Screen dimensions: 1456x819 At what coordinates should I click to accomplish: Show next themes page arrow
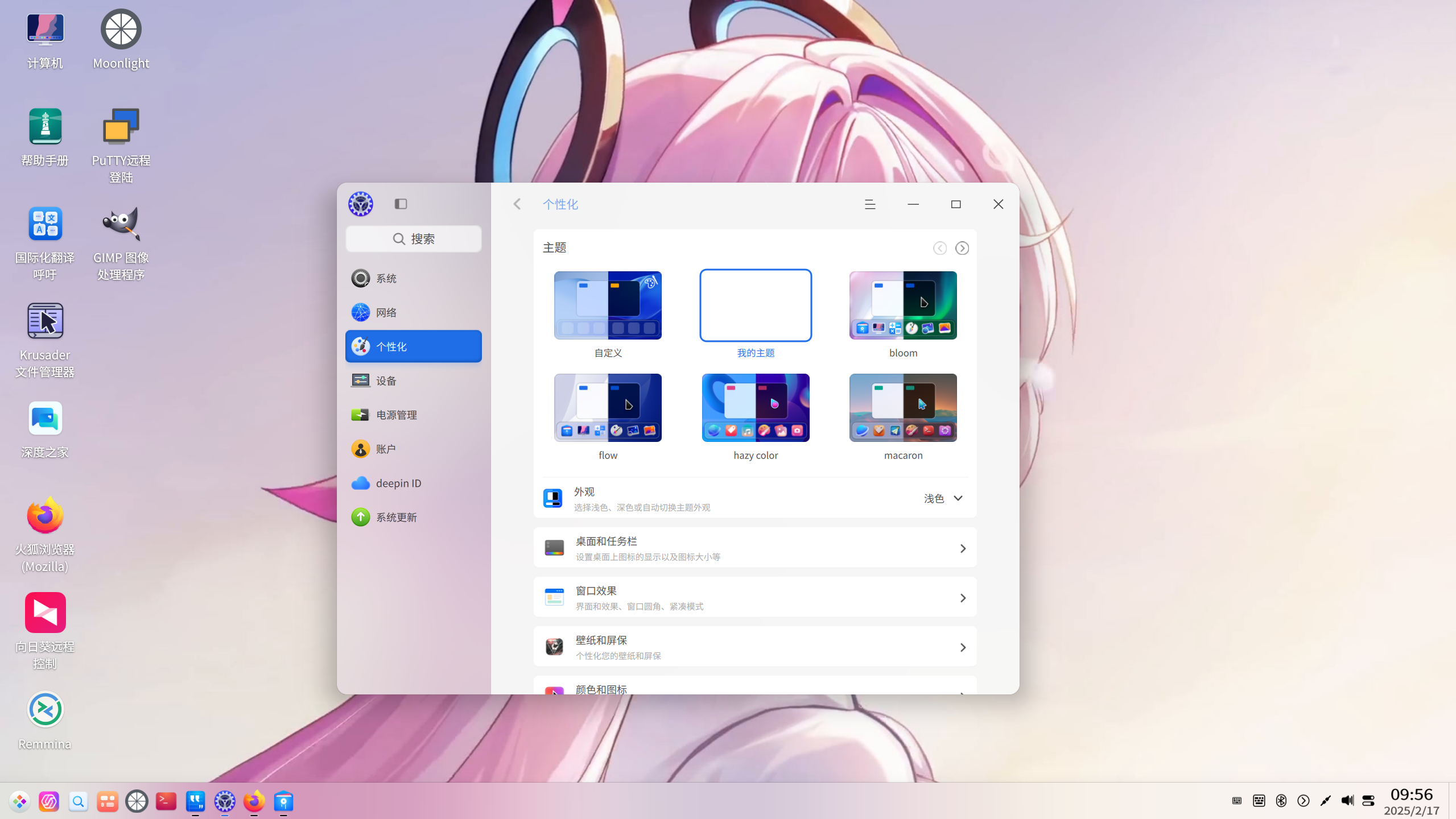tap(962, 248)
